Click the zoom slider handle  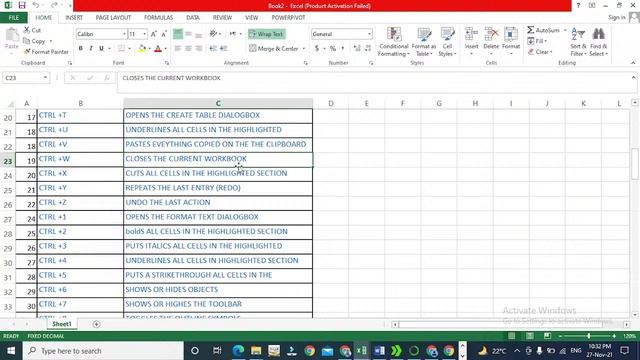589,336
